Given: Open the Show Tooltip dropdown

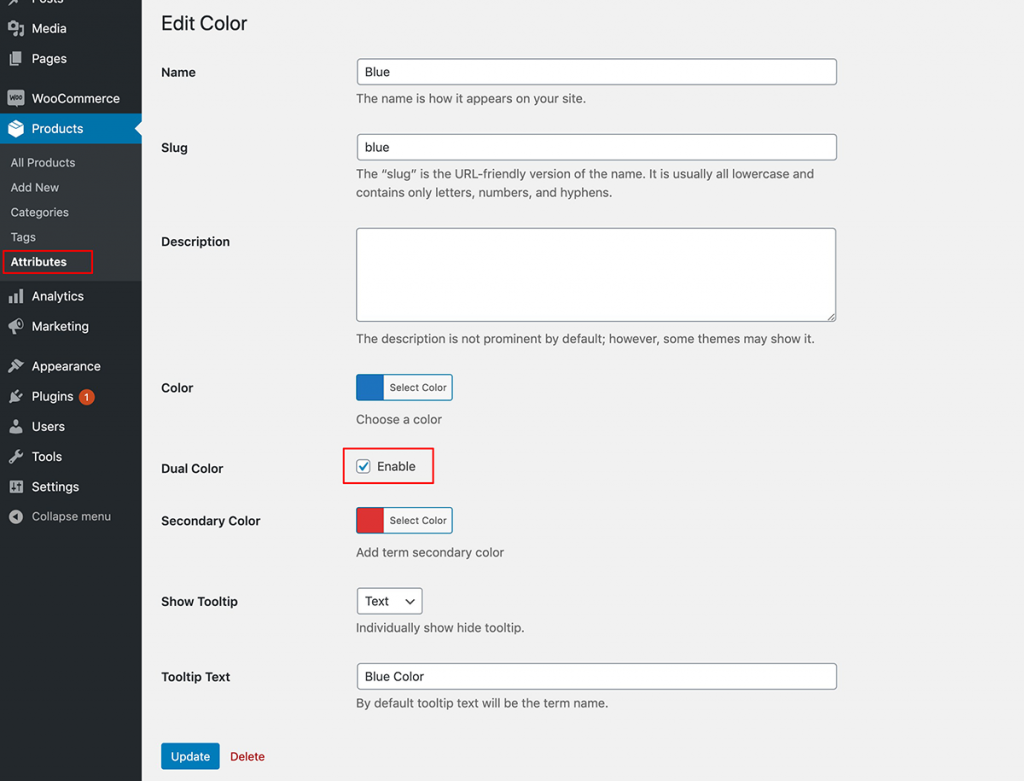Looking at the screenshot, I should pyautogui.click(x=389, y=601).
